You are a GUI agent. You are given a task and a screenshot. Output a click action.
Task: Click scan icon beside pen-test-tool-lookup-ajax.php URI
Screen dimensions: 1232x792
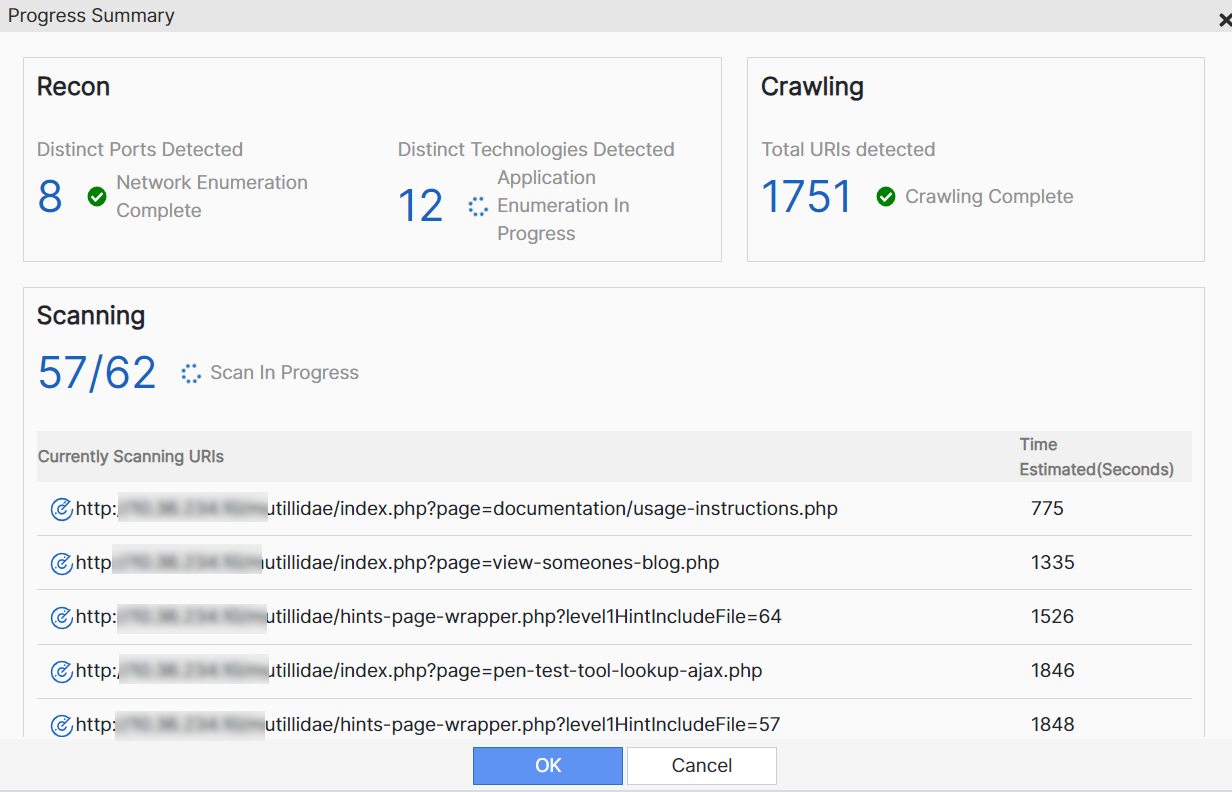coord(61,671)
